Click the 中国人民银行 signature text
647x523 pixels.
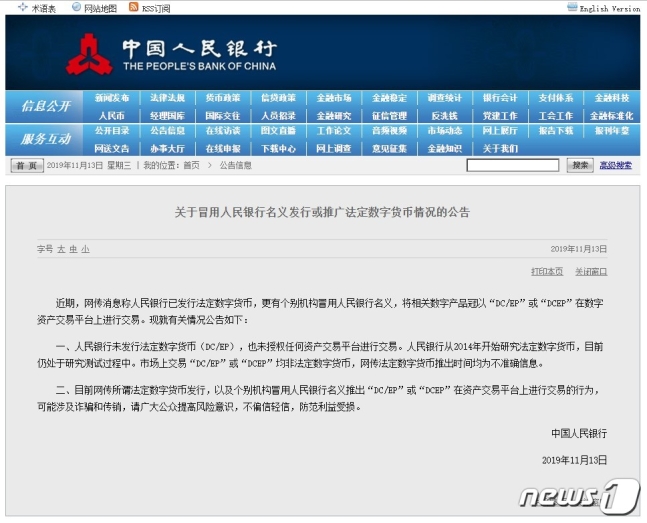point(579,433)
